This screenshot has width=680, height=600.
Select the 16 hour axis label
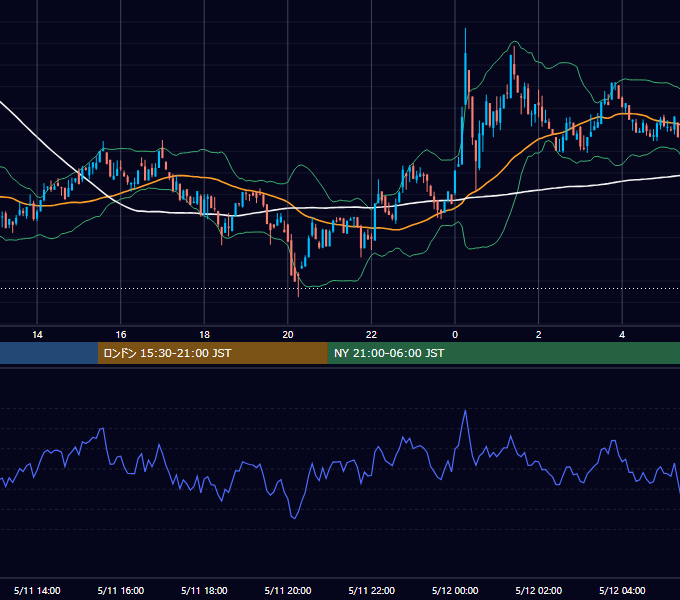click(x=121, y=335)
